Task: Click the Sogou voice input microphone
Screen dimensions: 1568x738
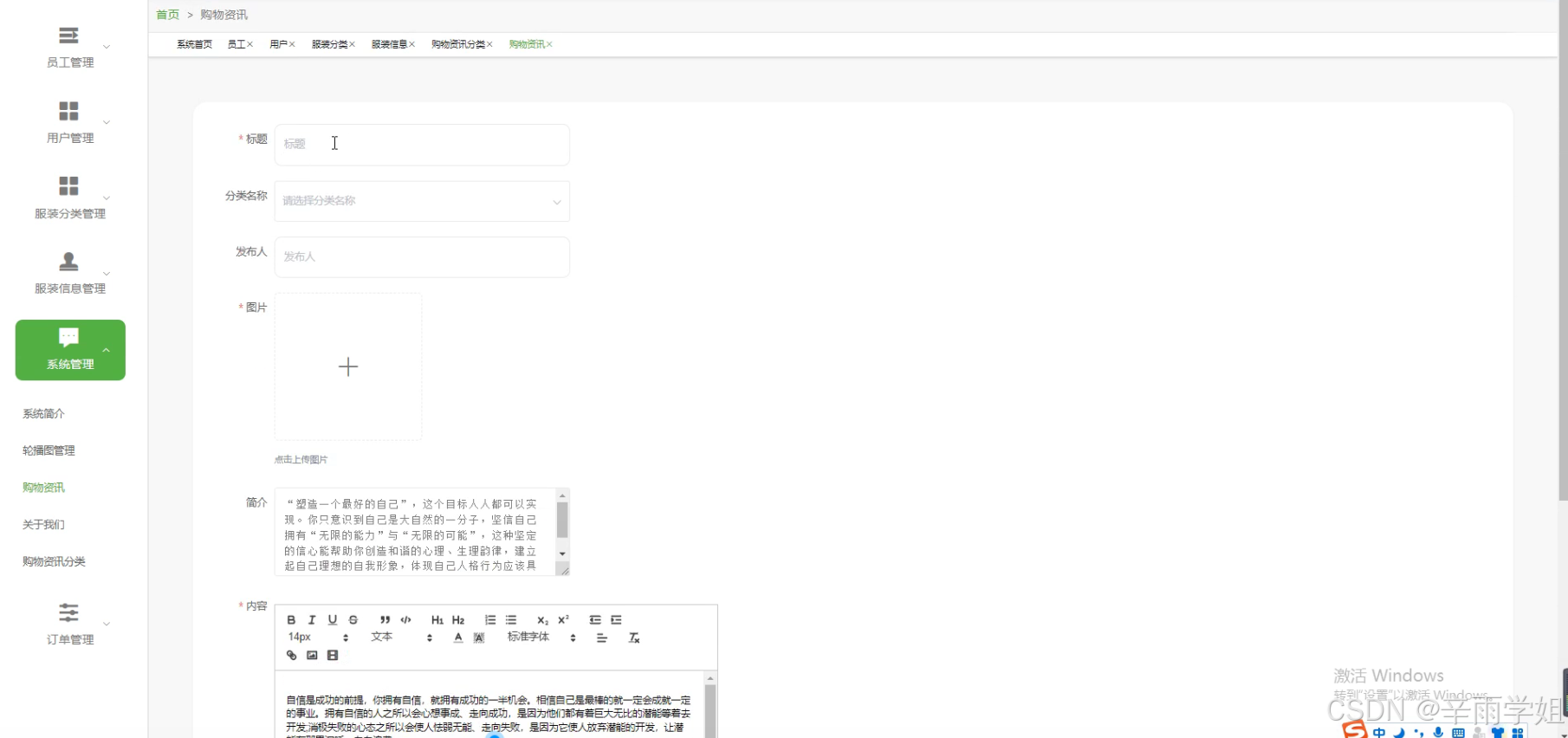Action: (x=1438, y=733)
